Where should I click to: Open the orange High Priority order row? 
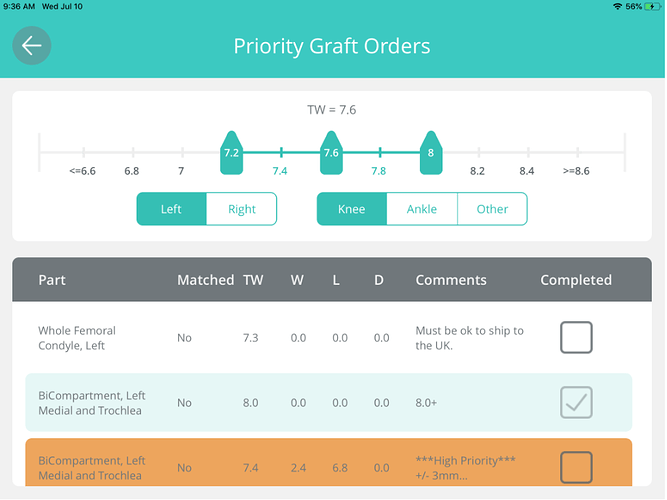click(329, 462)
